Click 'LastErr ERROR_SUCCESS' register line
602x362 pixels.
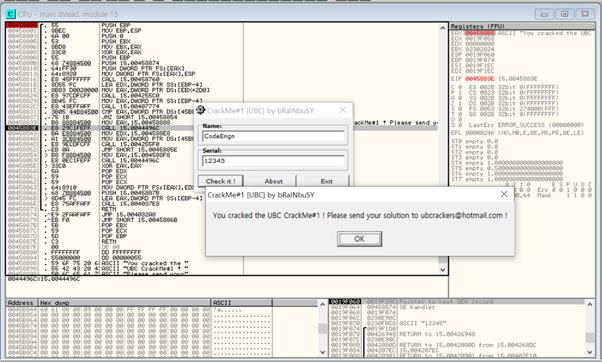pyautogui.click(x=517, y=125)
